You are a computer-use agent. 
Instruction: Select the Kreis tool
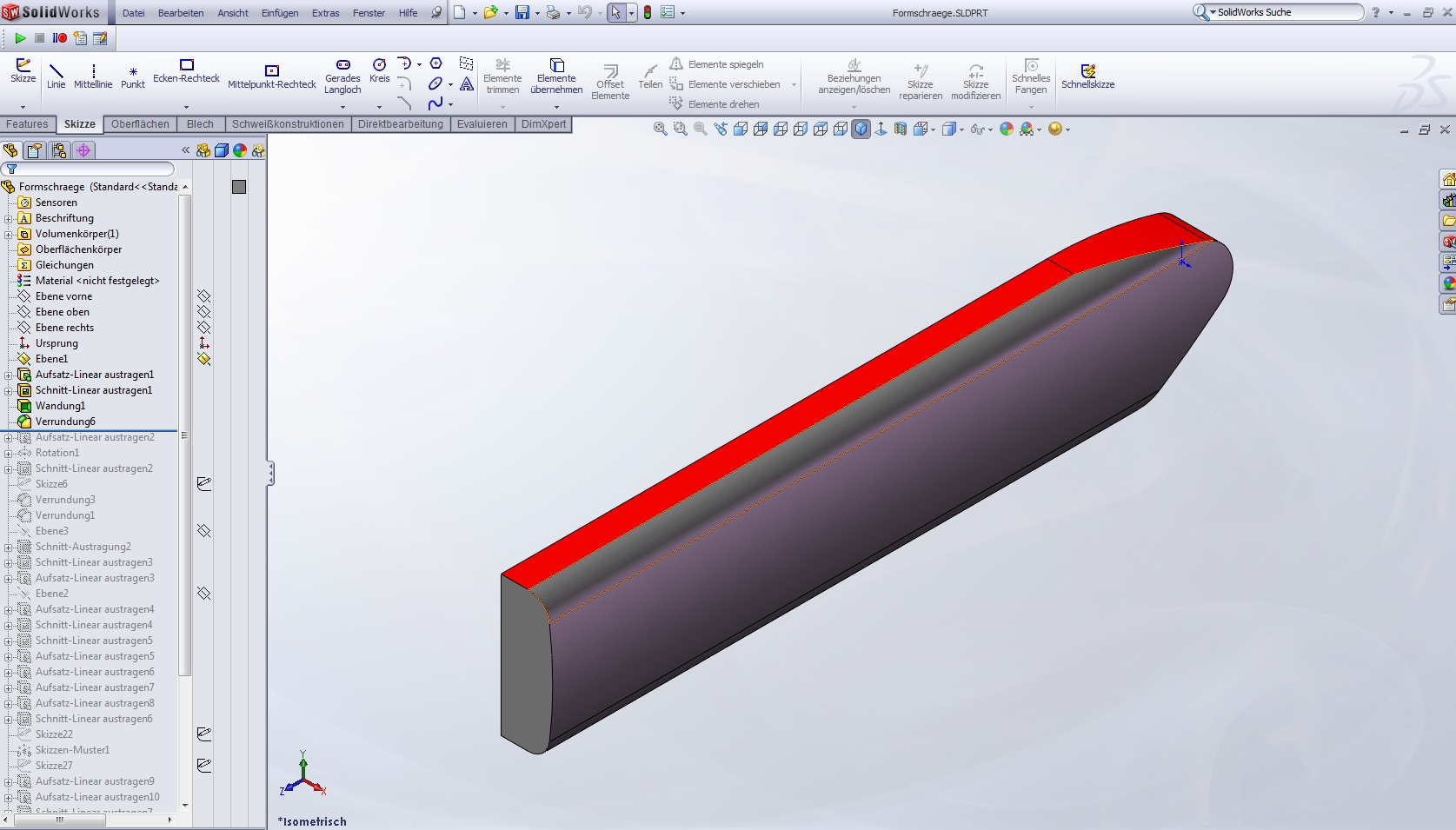(380, 71)
